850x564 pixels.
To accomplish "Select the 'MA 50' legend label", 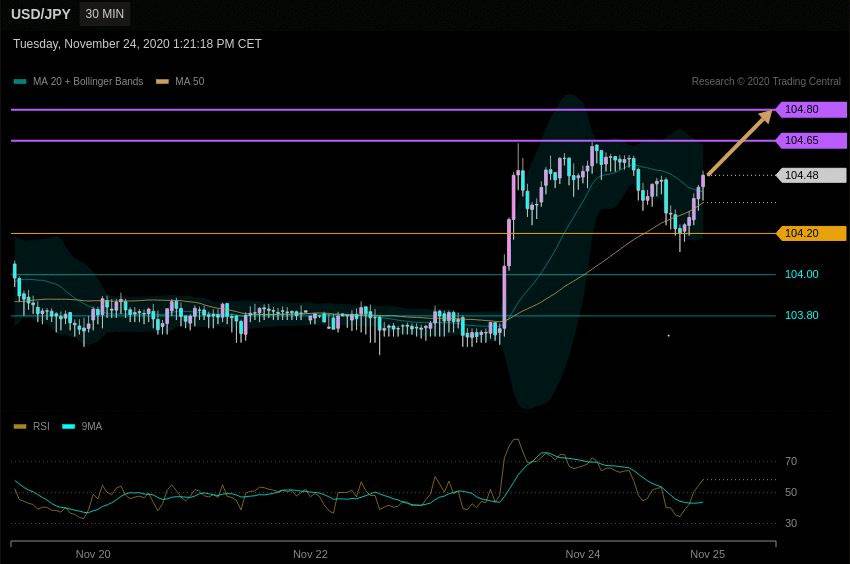I will coord(190,81).
